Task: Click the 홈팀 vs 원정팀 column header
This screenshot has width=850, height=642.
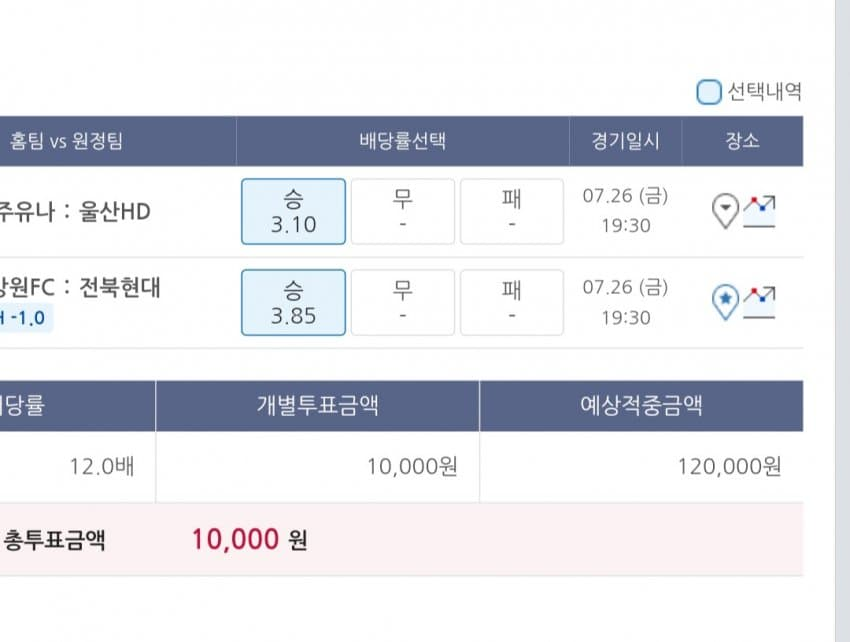Action: [x=66, y=141]
